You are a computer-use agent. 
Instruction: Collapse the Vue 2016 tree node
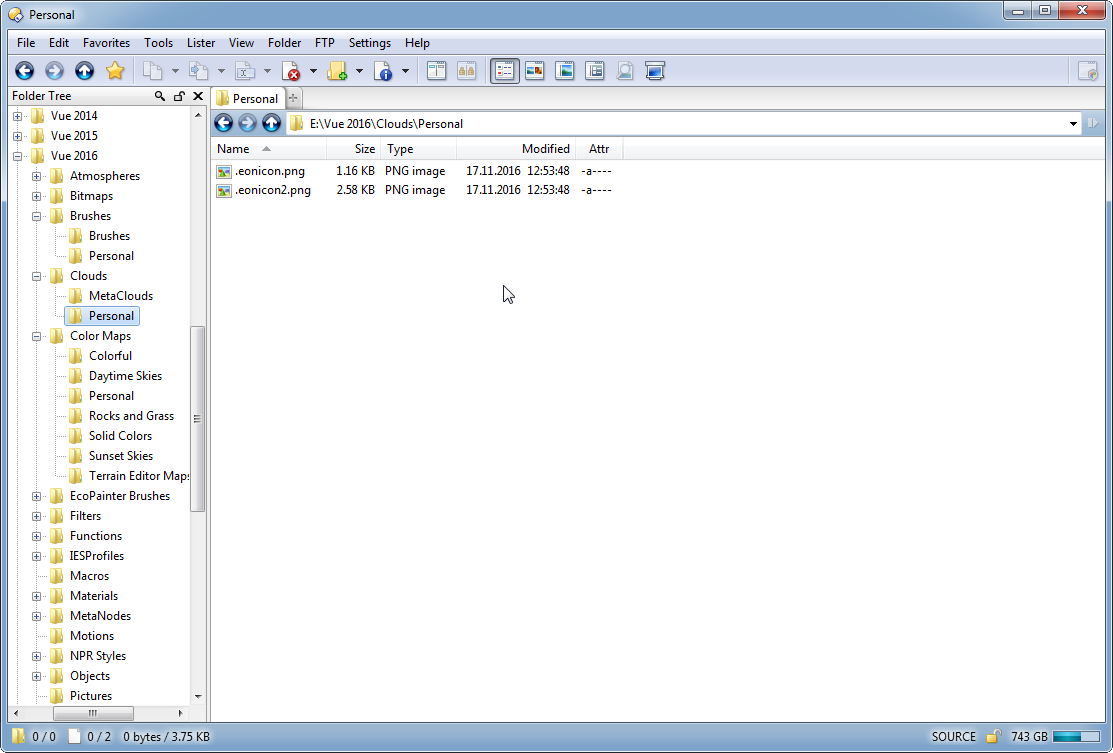(17, 156)
